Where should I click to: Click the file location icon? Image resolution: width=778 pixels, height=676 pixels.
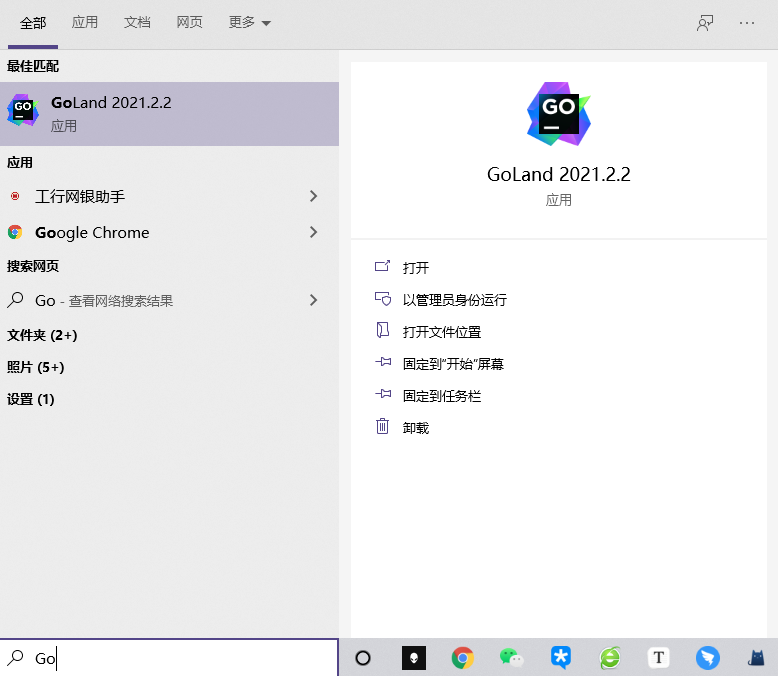(383, 330)
